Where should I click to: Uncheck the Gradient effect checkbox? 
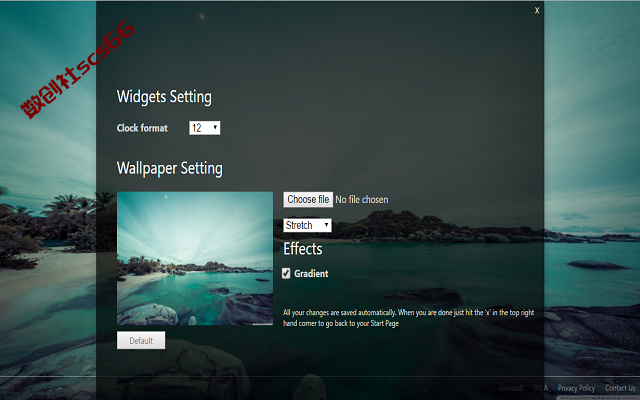coord(286,273)
